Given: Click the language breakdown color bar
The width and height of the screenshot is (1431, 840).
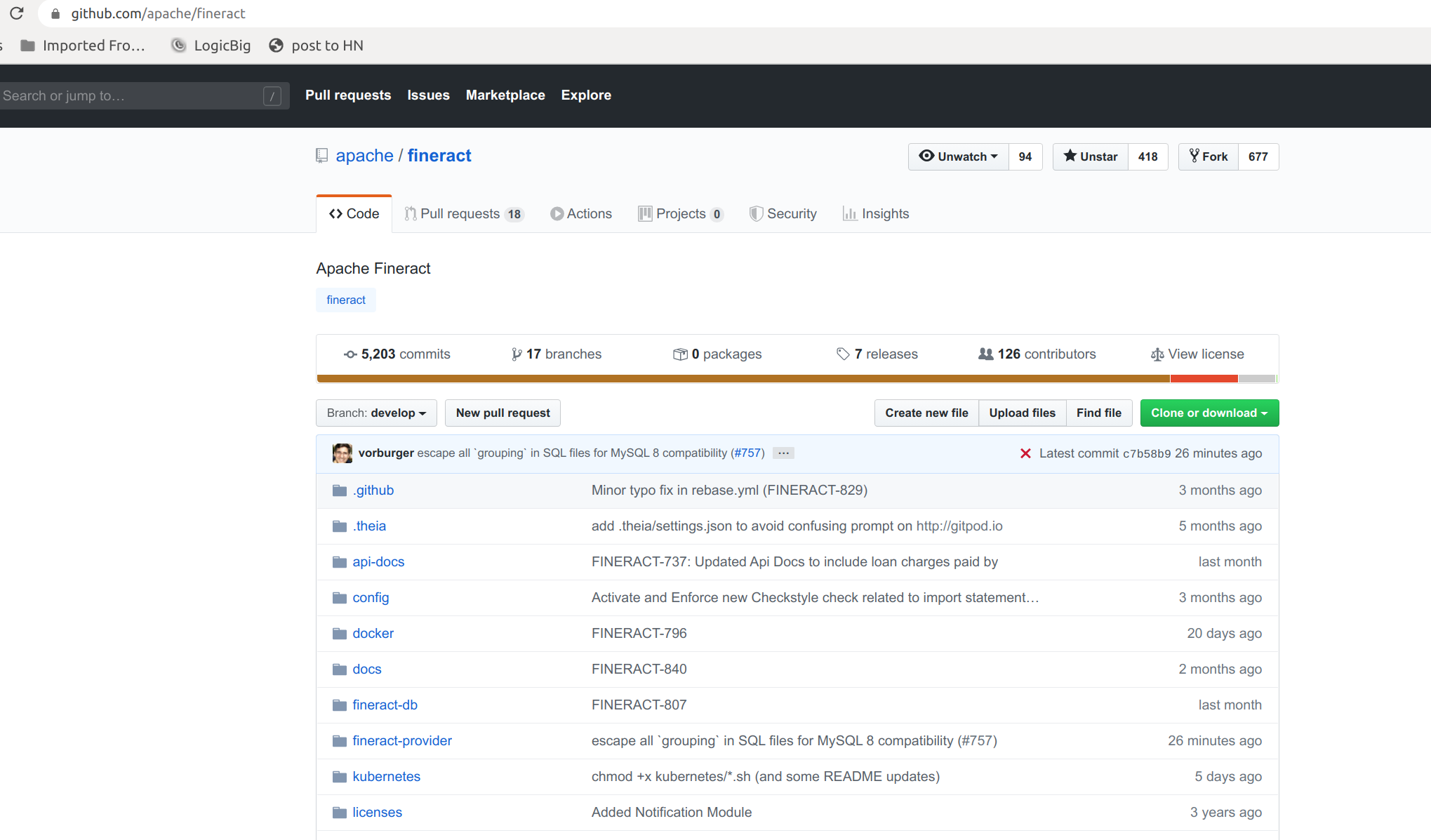Looking at the screenshot, I should 797,379.
